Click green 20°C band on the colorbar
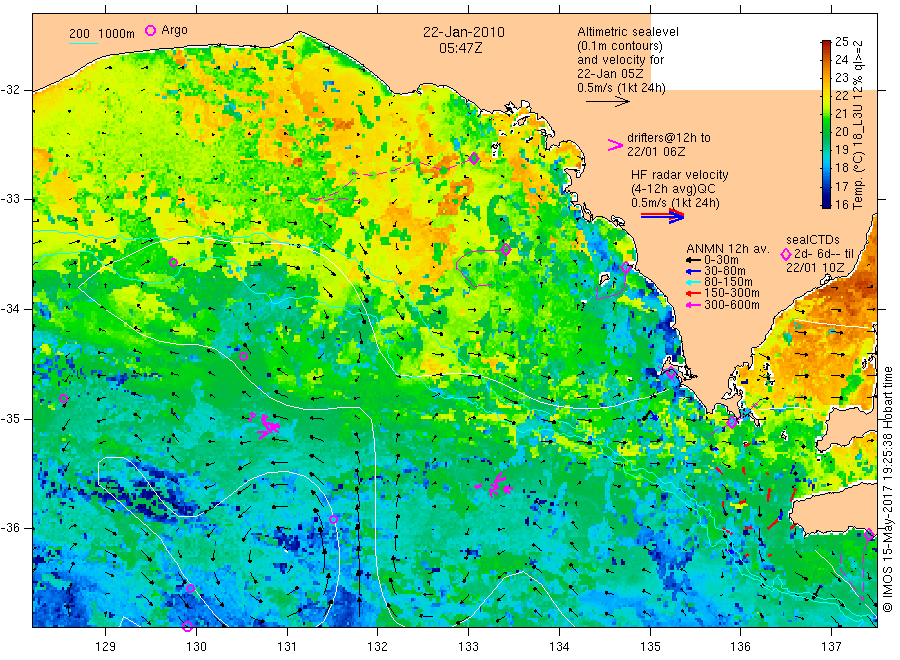The height and width of the screenshot is (660, 900). point(826,131)
